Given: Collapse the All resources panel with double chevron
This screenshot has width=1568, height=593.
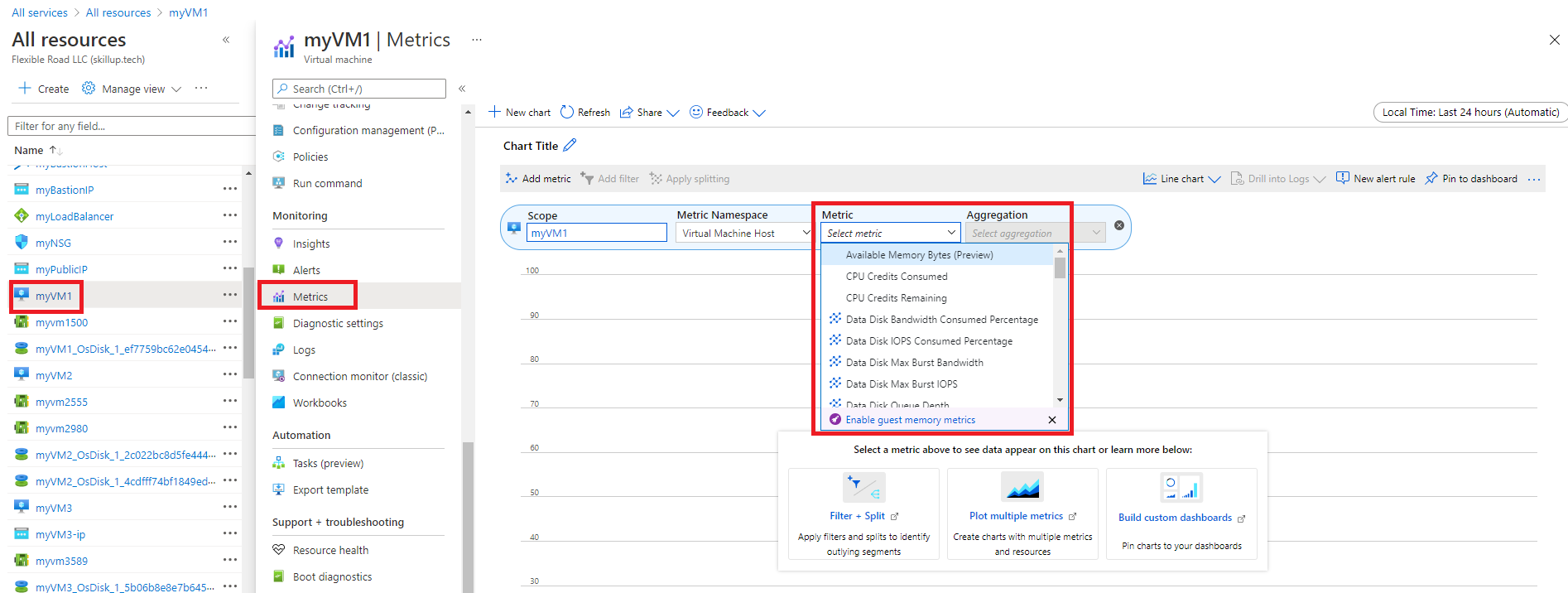Looking at the screenshot, I should [226, 40].
